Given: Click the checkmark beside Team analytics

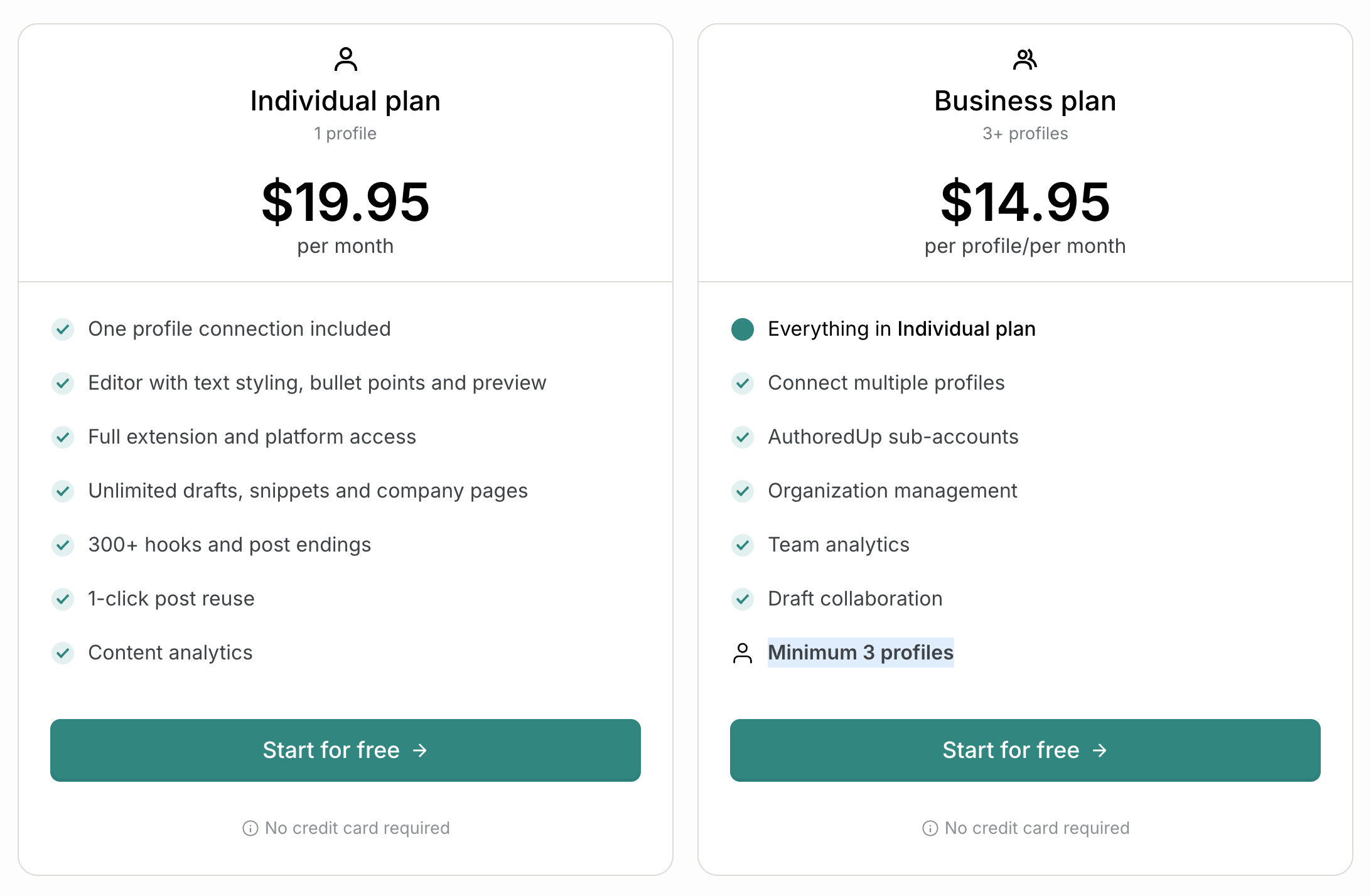Looking at the screenshot, I should pyautogui.click(x=743, y=545).
